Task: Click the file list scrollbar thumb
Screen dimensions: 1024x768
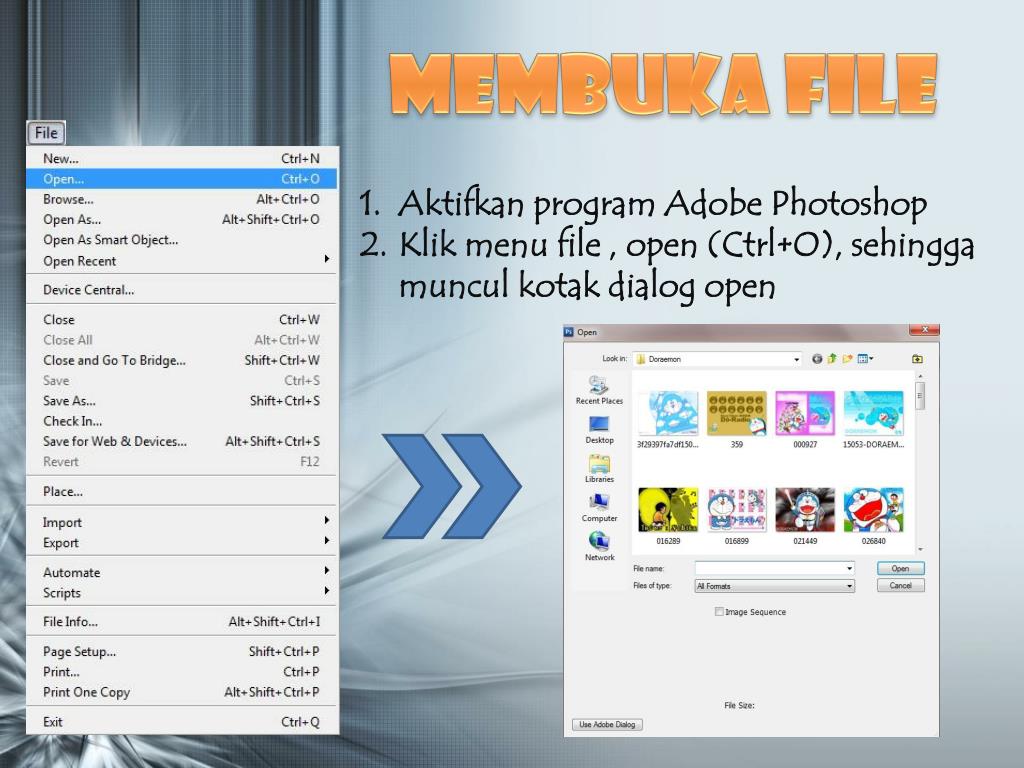Action: (920, 396)
